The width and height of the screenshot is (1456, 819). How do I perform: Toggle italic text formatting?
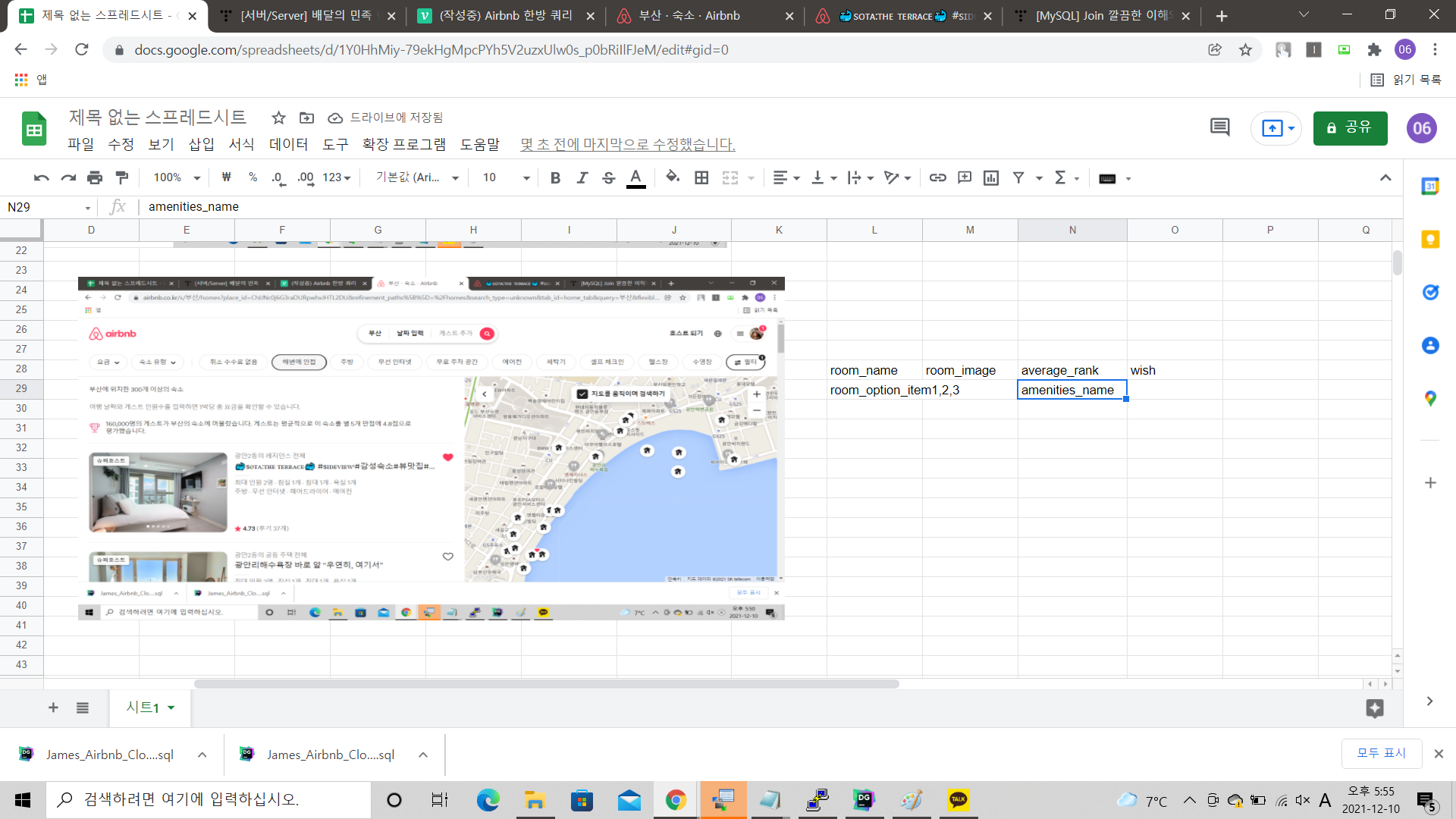pyautogui.click(x=582, y=177)
